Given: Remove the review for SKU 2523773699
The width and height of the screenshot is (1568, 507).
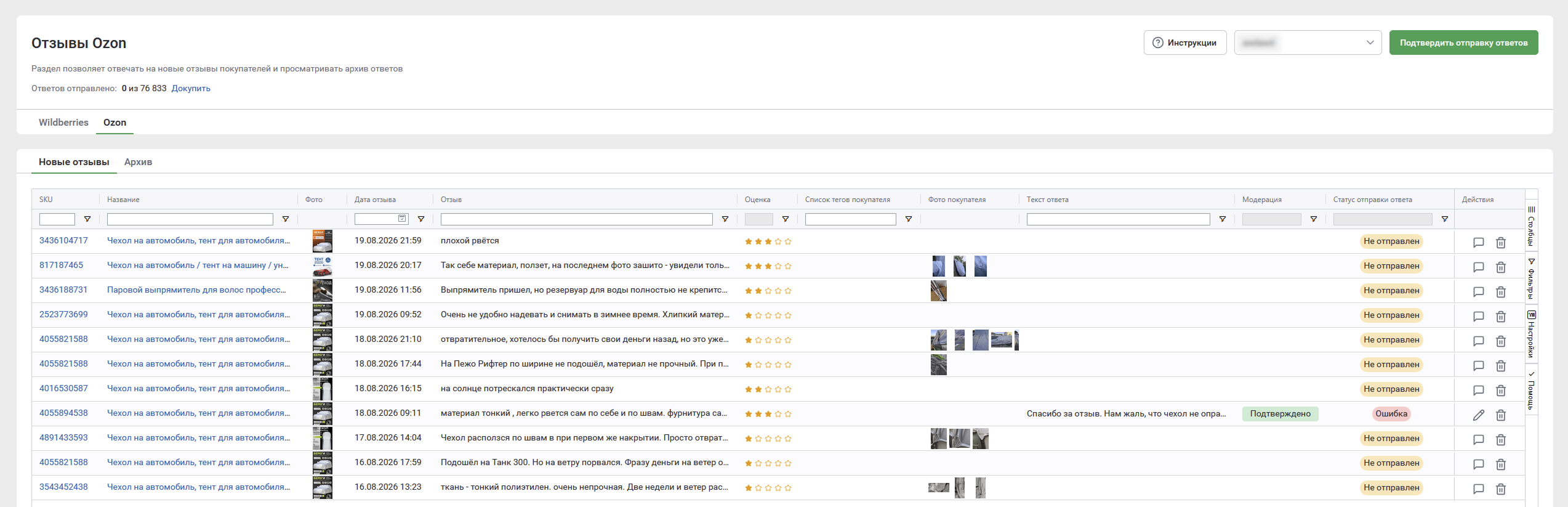Looking at the screenshot, I should [x=1501, y=316].
